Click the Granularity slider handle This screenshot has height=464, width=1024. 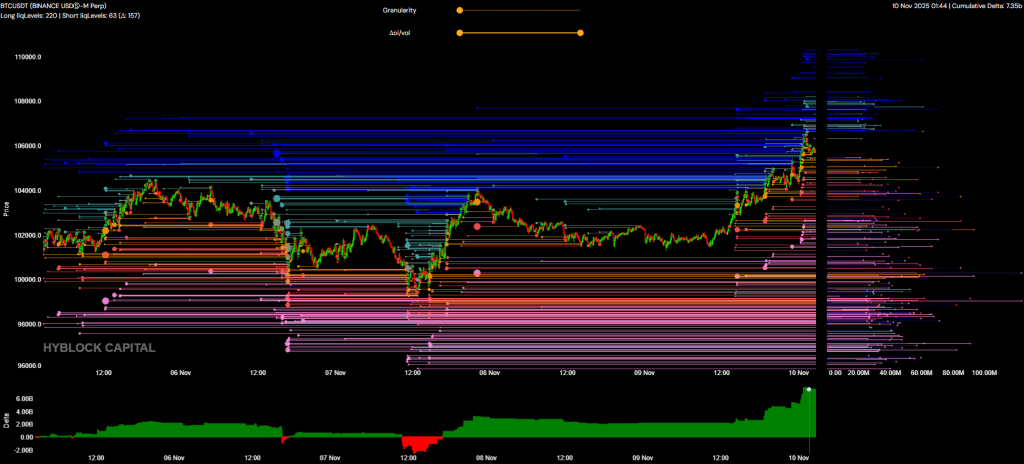[x=459, y=10]
